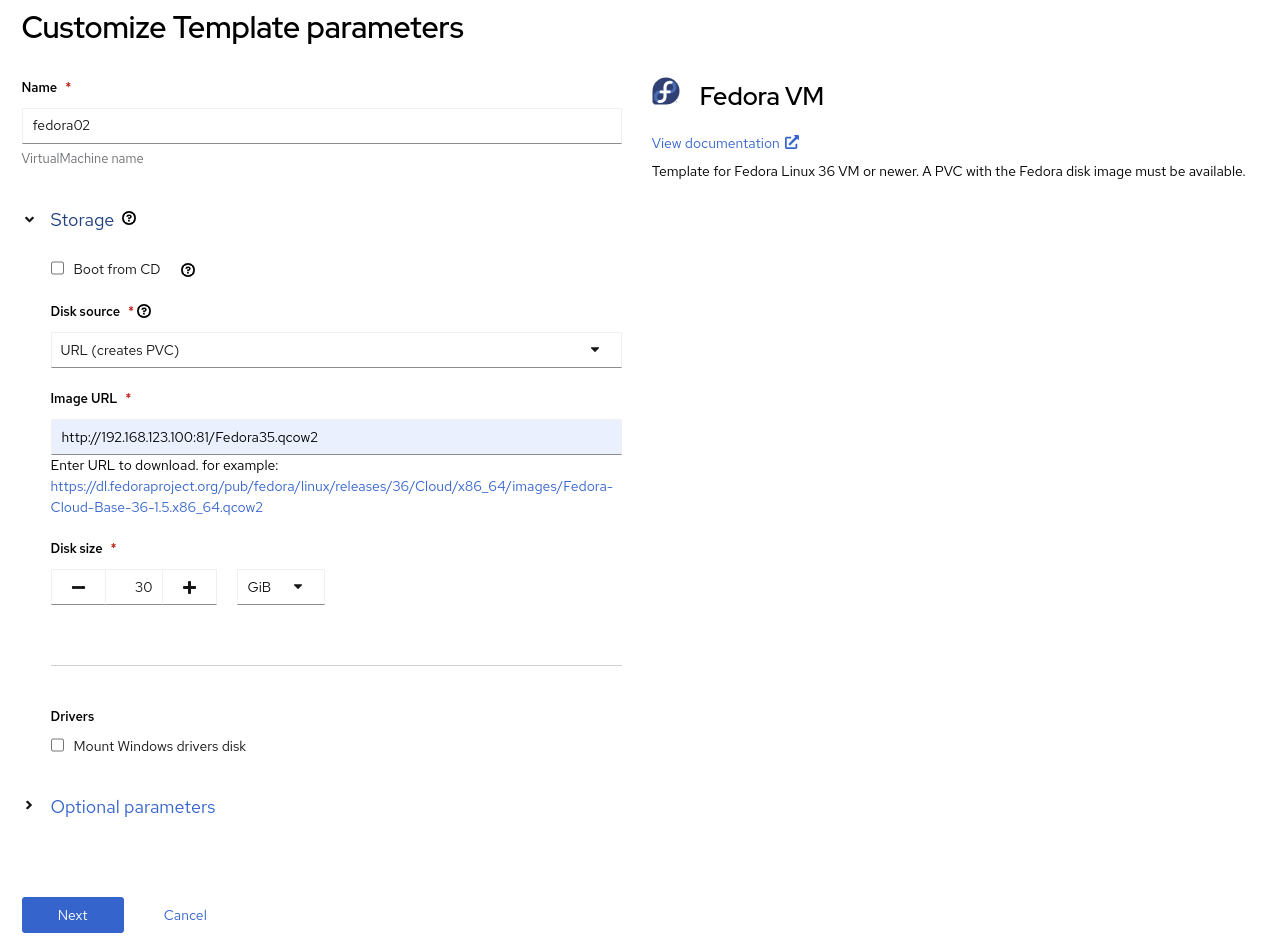Open the GiB unit dropdown
This screenshot has width=1269, height=938.
280,587
